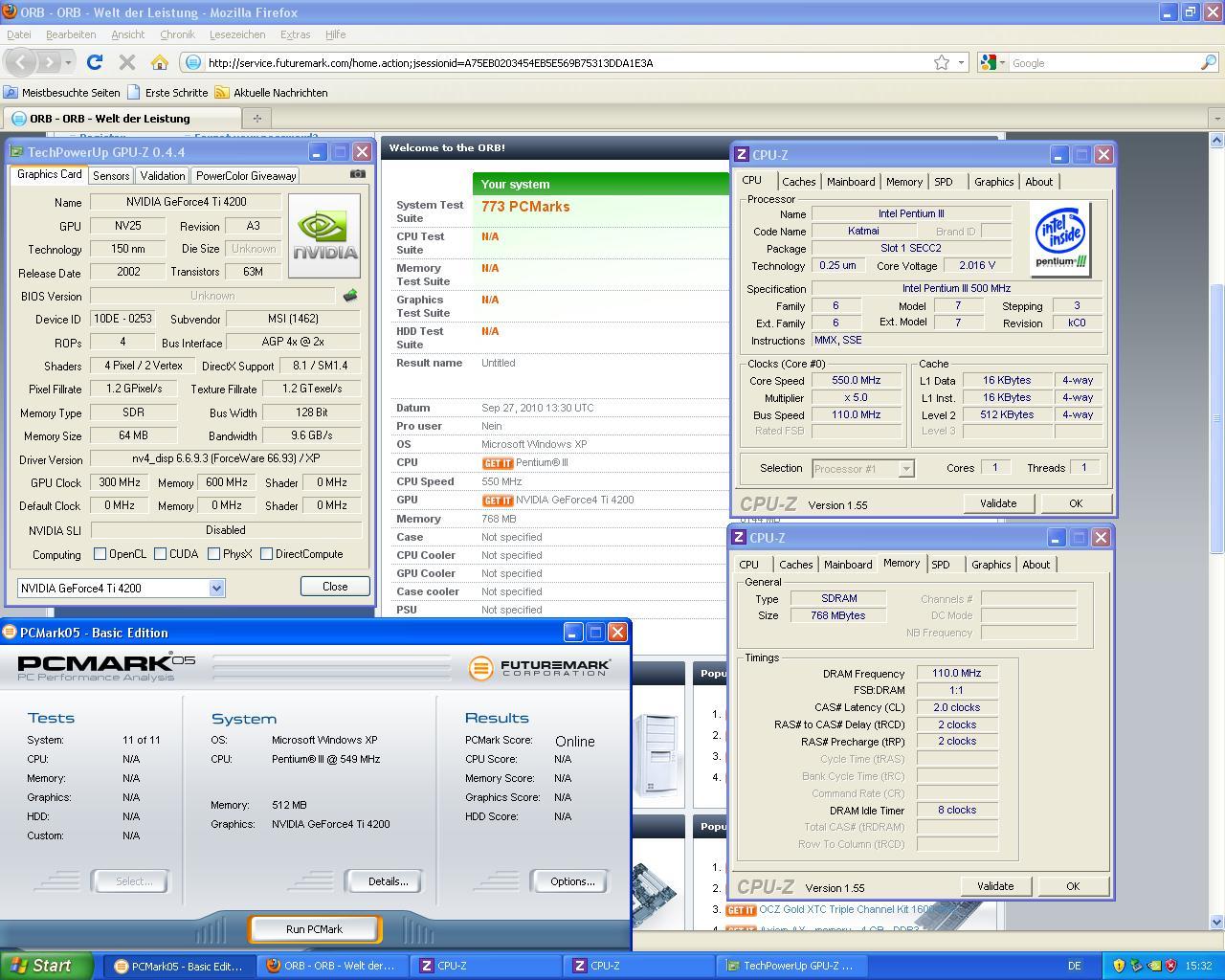Click the Windows Start button

(x=47, y=966)
